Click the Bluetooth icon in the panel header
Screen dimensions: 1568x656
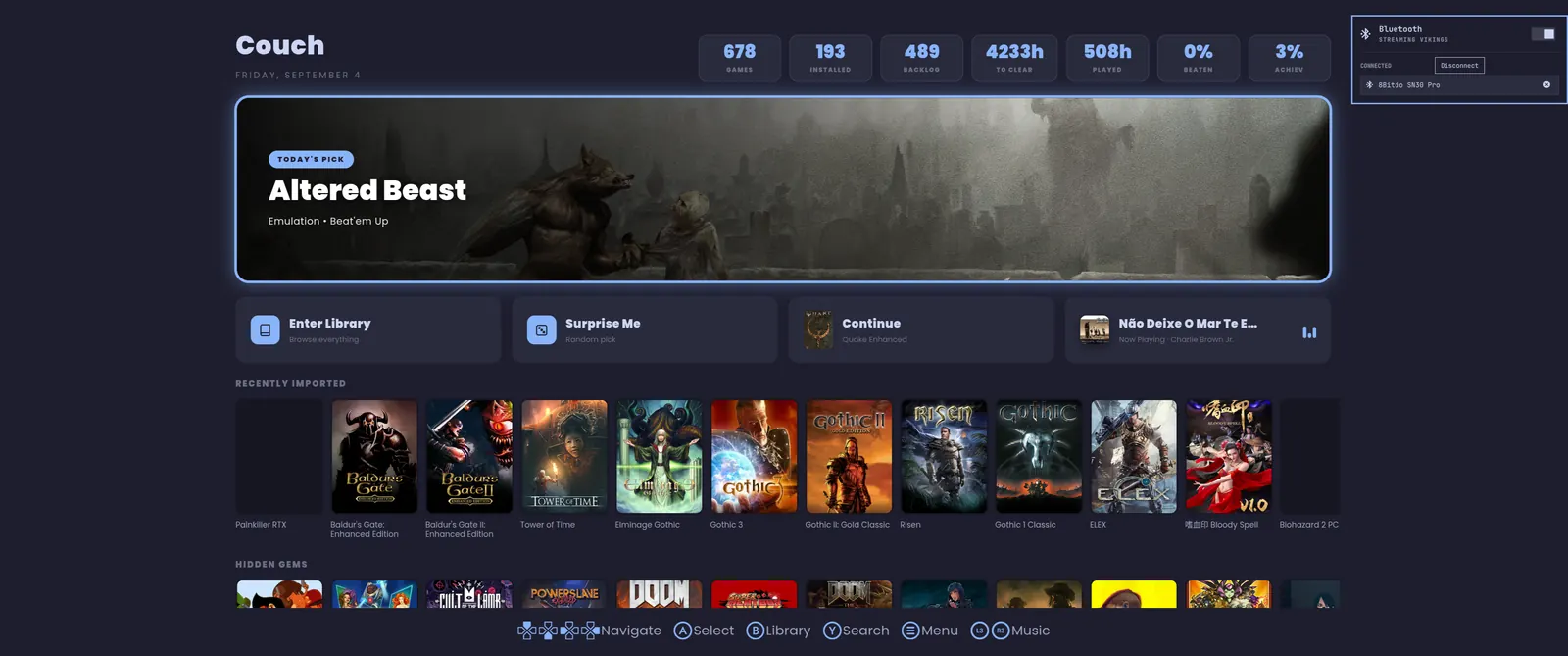coord(1365,34)
